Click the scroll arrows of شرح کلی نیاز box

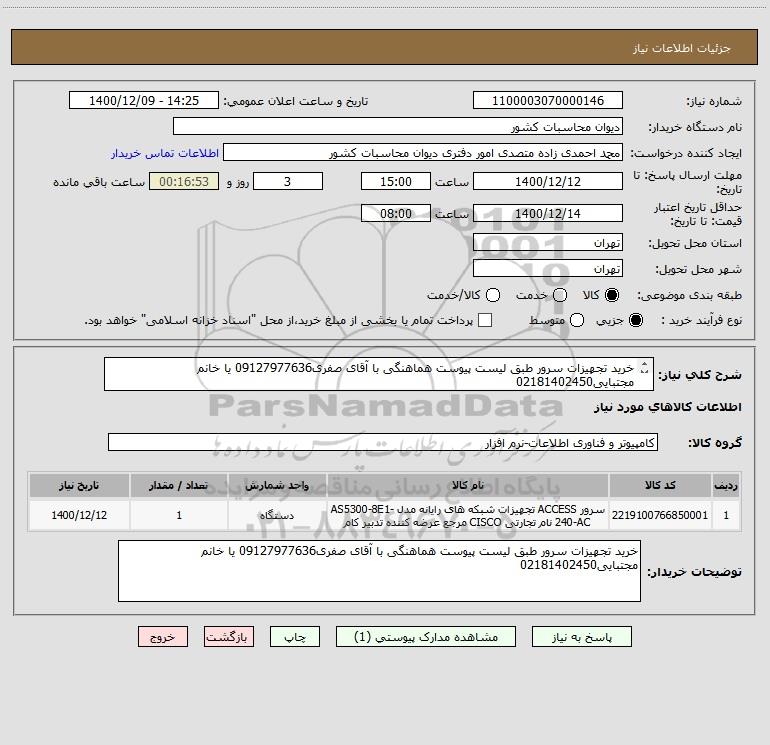645,368
